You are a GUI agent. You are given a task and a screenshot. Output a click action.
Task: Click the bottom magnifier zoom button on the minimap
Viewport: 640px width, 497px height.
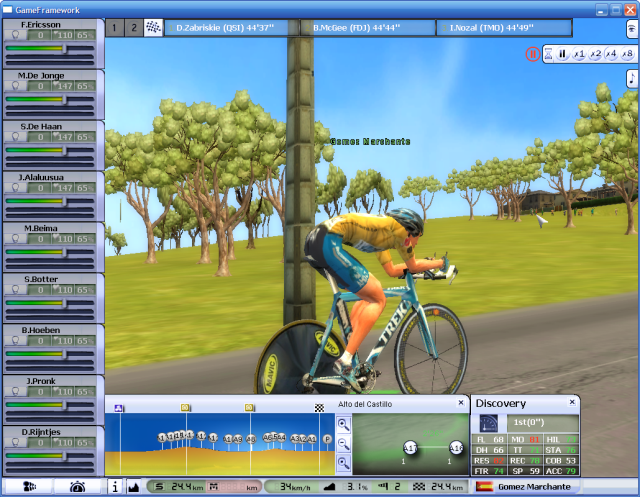coord(343,462)
